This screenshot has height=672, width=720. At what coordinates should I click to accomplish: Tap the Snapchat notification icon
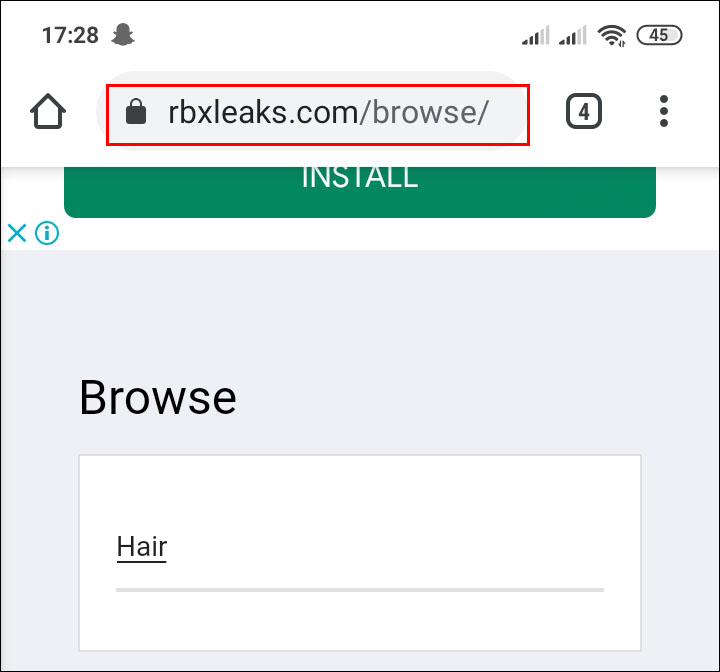click(x=123, y=35)
